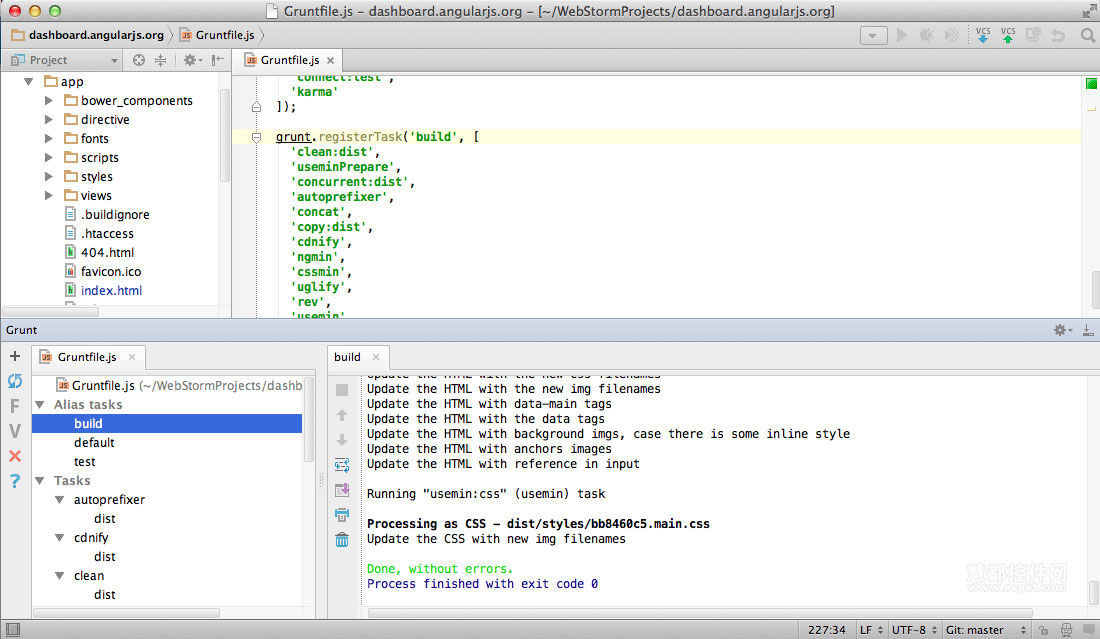Click the VCS commit changes icon
The width and height of the screenshot is (1100, 639).
[x=1008, y=35]
